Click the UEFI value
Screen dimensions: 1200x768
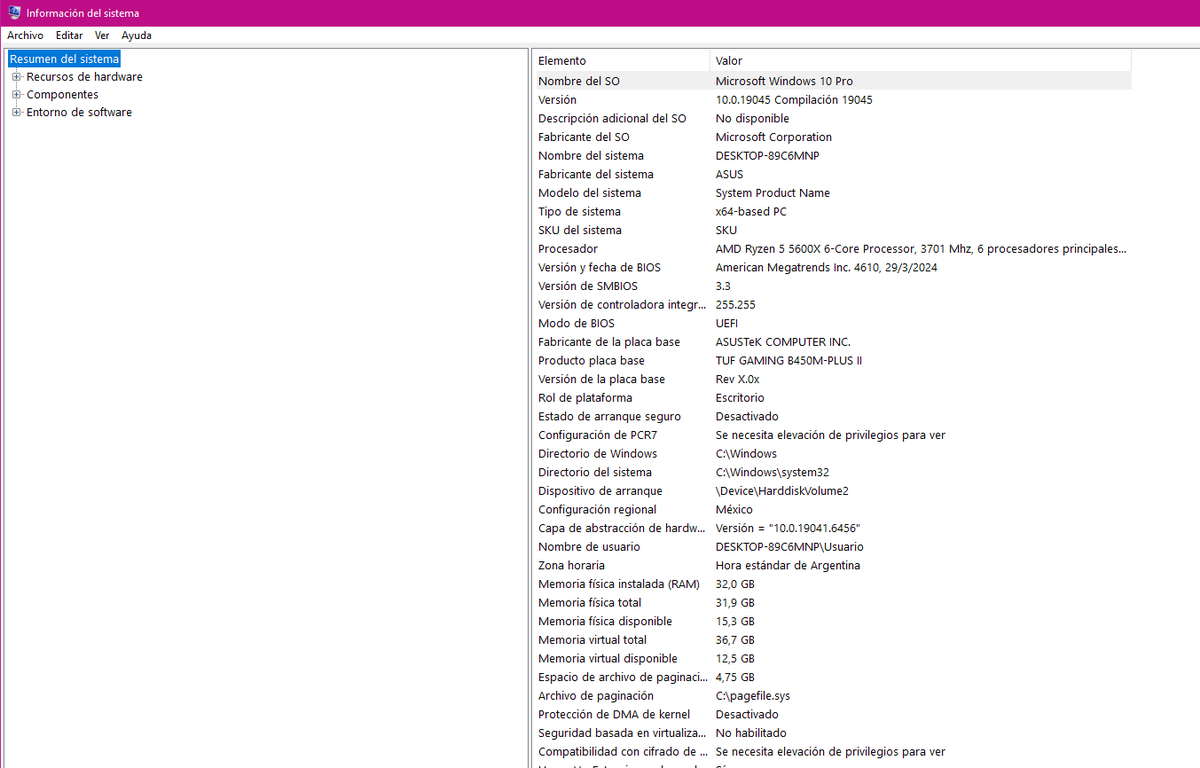click(x=727, y=324)
